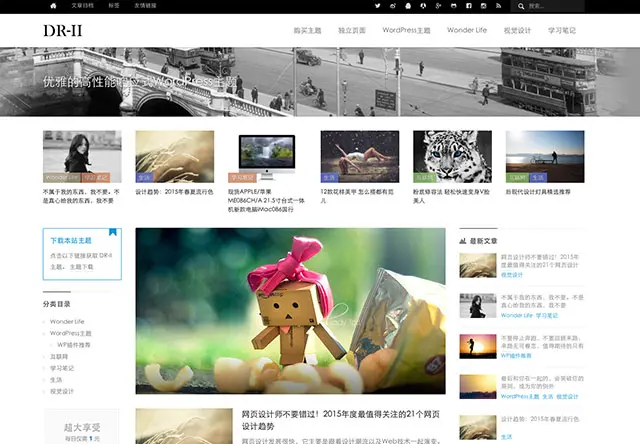Open the RSS feed icon
The image size is (640, 444).
click(498, 6)
